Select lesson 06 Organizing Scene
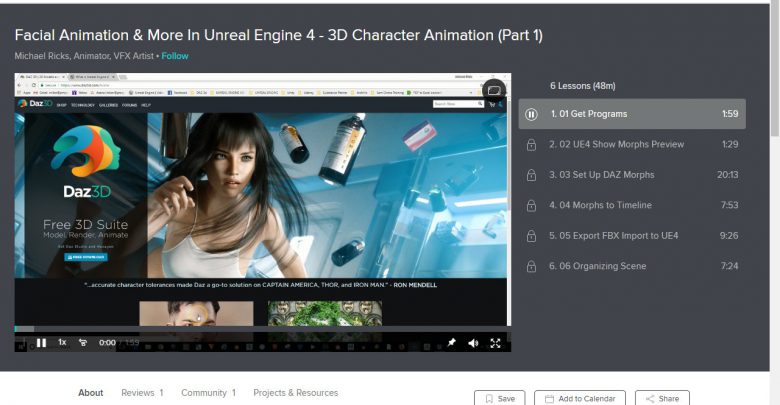 pyautogui.click(x=632, y=266)
